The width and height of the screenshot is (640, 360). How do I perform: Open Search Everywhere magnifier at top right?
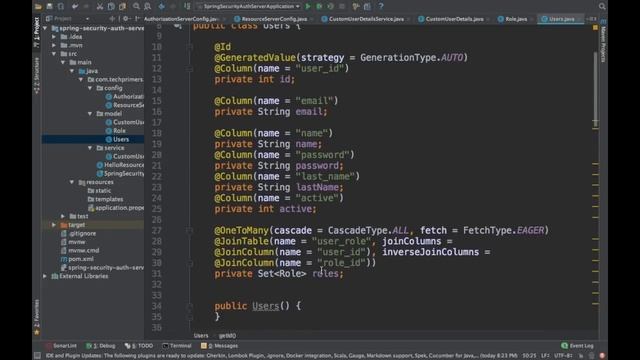tap(602, 6)
